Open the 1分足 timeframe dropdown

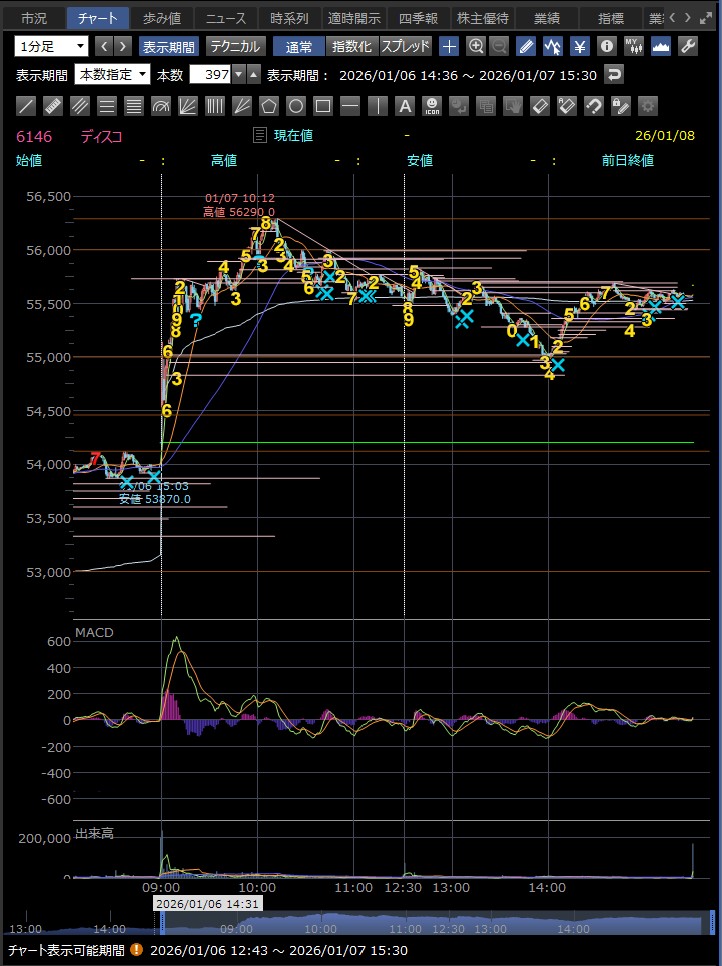coord(51,46)
